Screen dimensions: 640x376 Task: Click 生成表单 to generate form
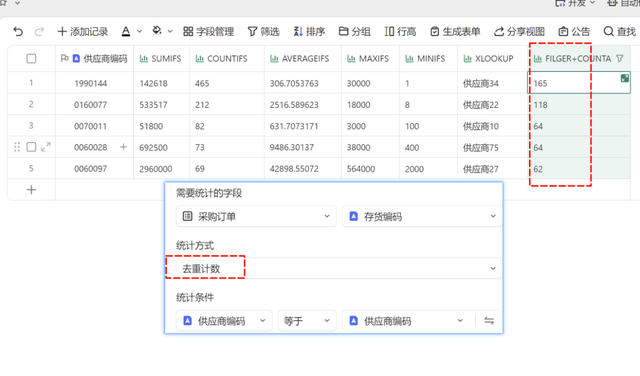[x=455, y=31]
